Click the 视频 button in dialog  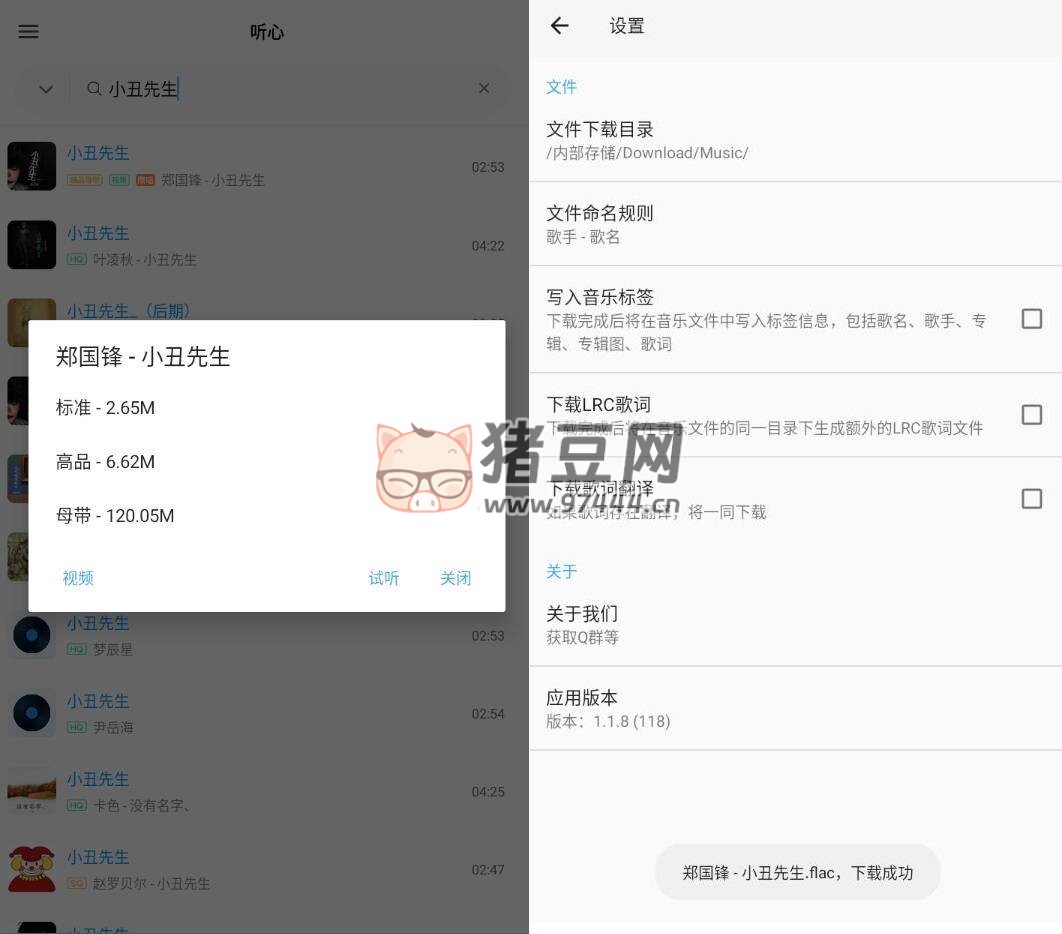click(x=78, y=578)
